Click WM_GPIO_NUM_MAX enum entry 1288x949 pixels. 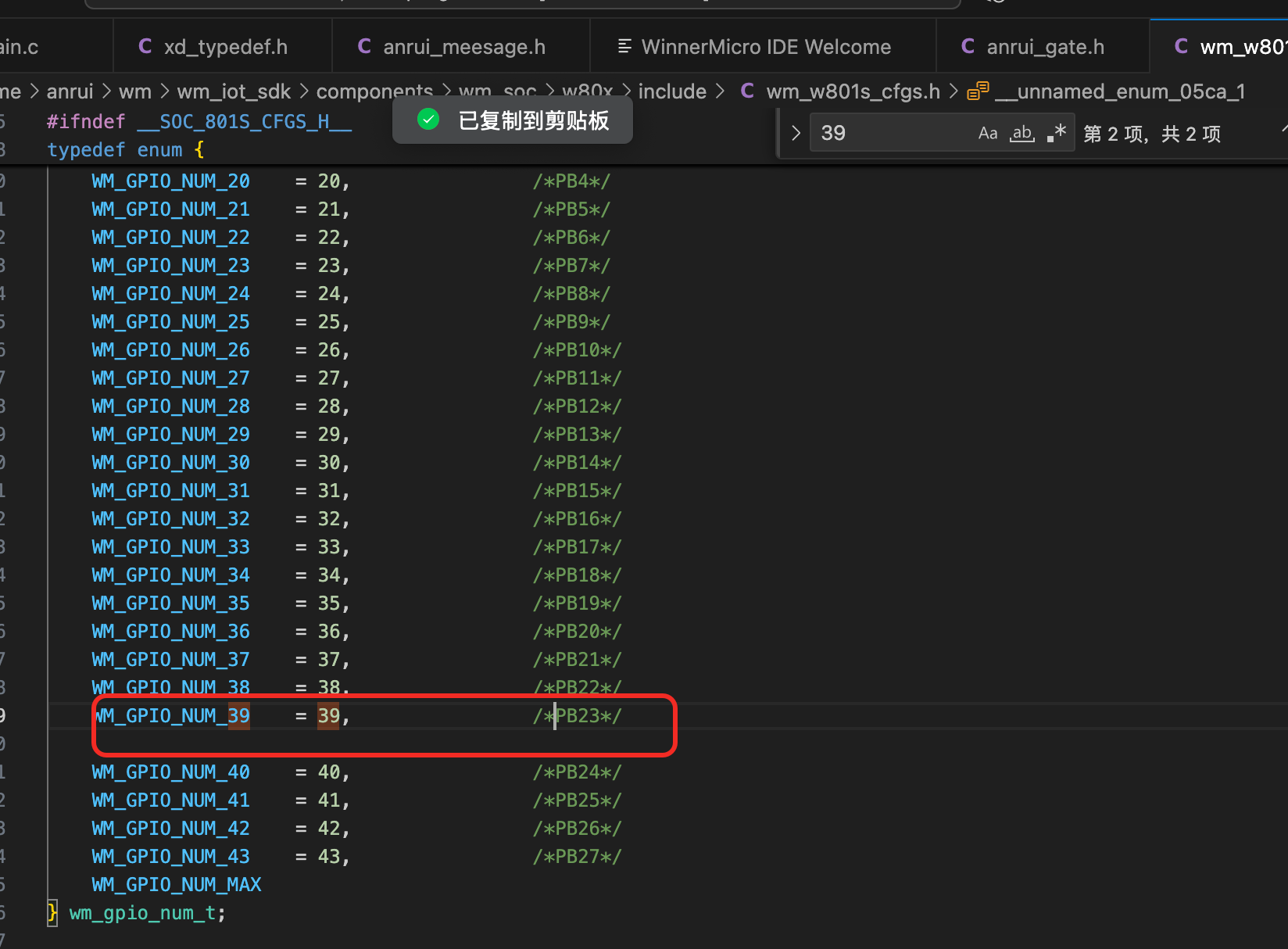pos(177,884)
